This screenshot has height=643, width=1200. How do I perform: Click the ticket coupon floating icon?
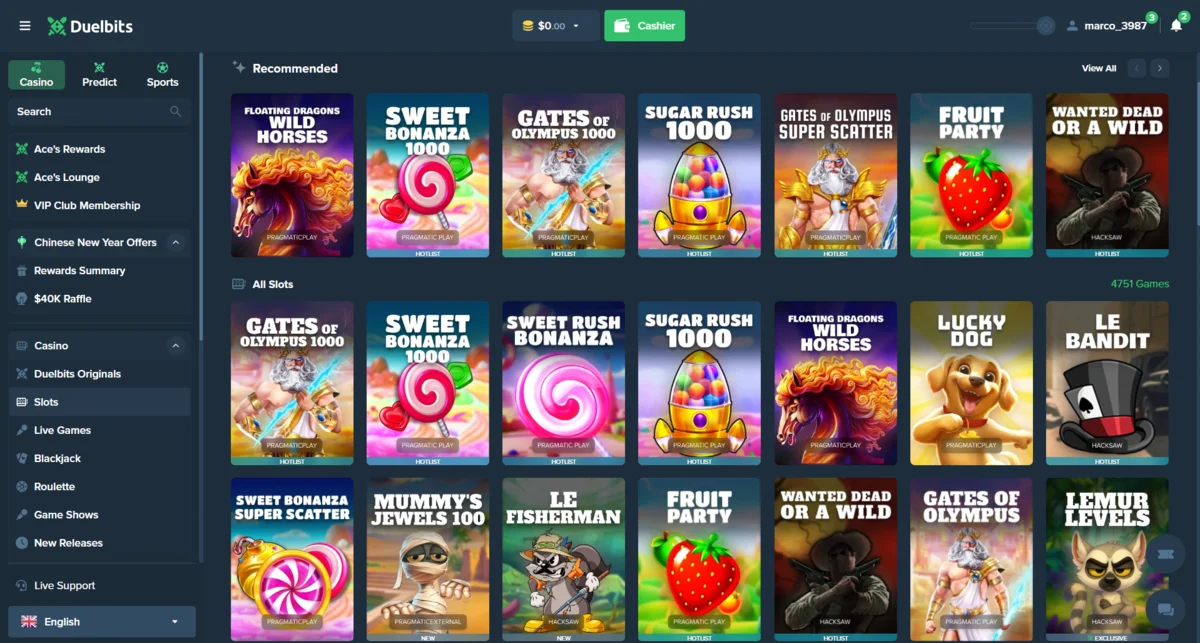1165,553
